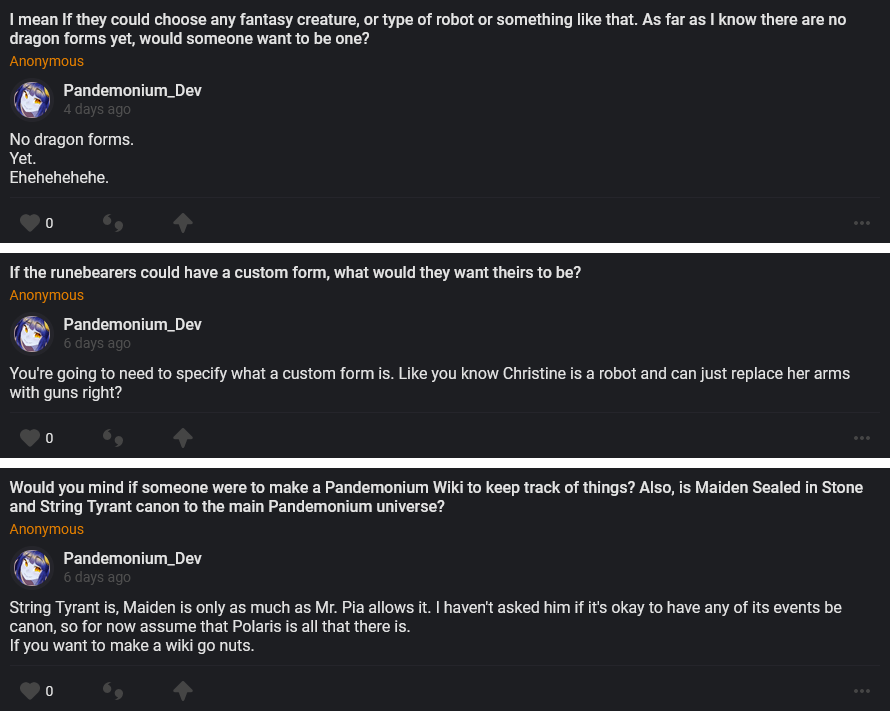Image resolution: width=890 pixels, height=711 pixels.
Task: Click Anonymous under the custom form question
Action: click(47, 295)
